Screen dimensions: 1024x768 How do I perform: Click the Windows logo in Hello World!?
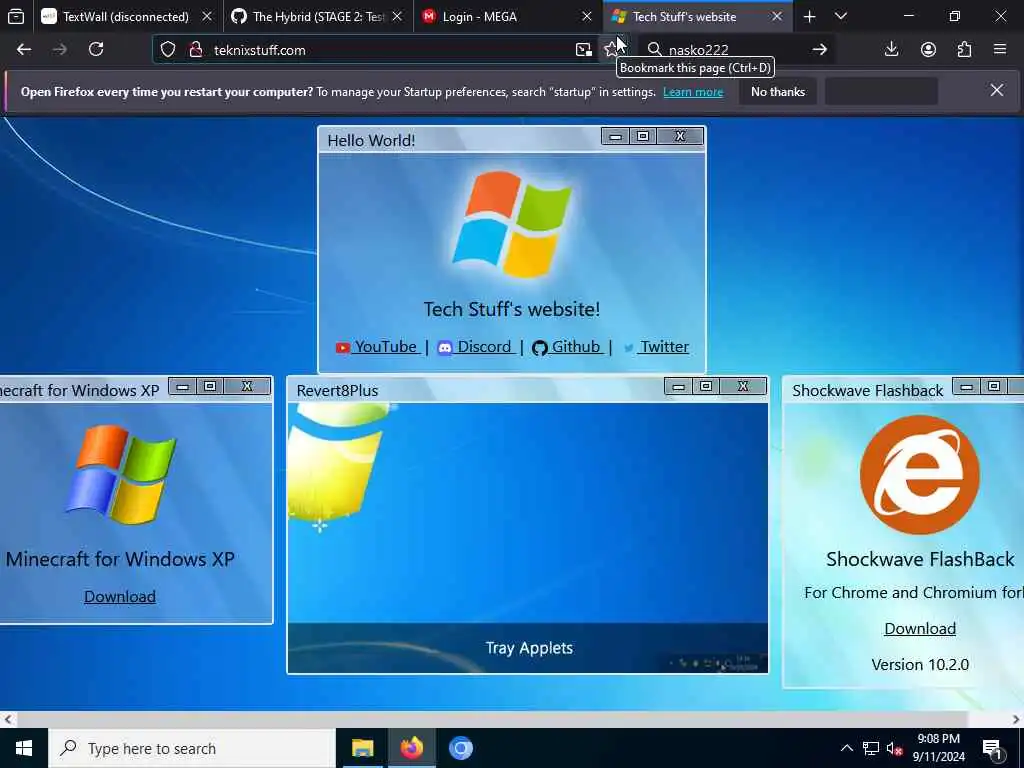point(512,225)
